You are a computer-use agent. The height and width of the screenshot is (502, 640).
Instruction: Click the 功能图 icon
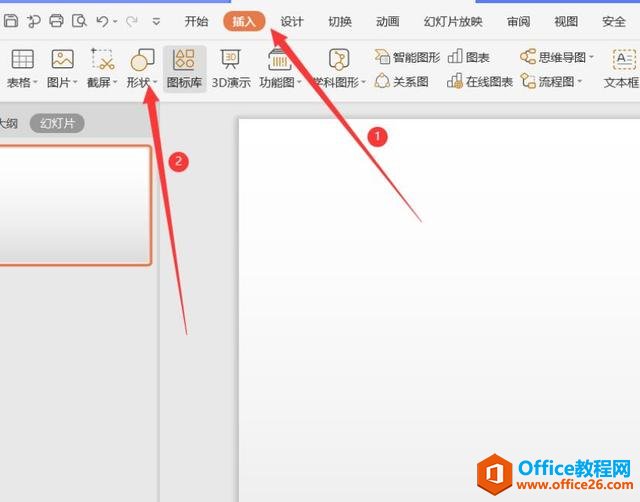tap(279, 60)
